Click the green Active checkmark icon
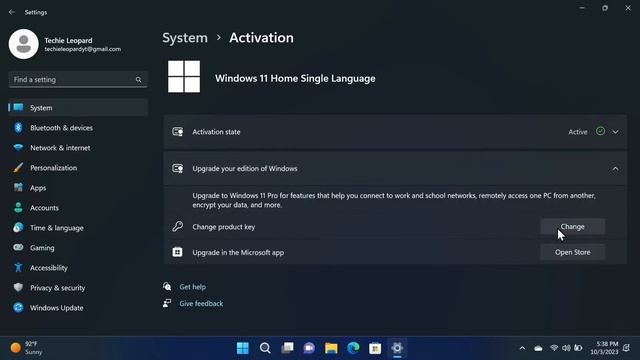The height and width of the screenshot is (360, 640). [x=600, y=131]
